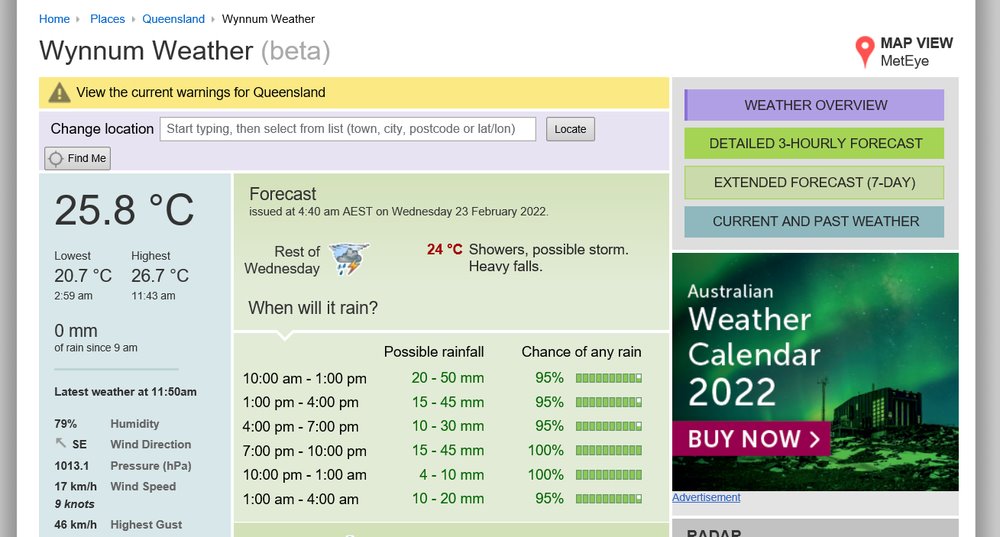The width and height of the screenshot is (1000, 537).
Task: Open the Places breadcrumb link
Action: pyautogui.click(x=107, y=19)
